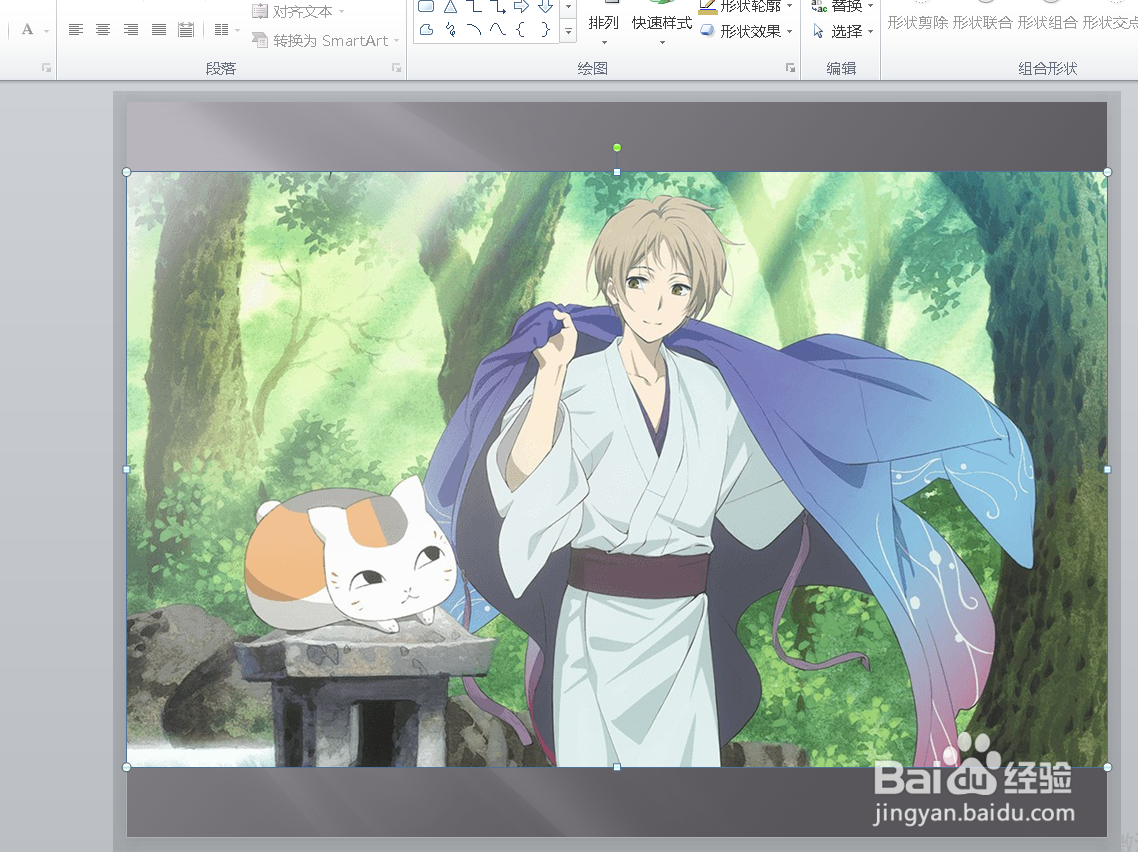Screen dimensions: 1138x852
Task: Click the top-left corner handle
Action: 127,172
